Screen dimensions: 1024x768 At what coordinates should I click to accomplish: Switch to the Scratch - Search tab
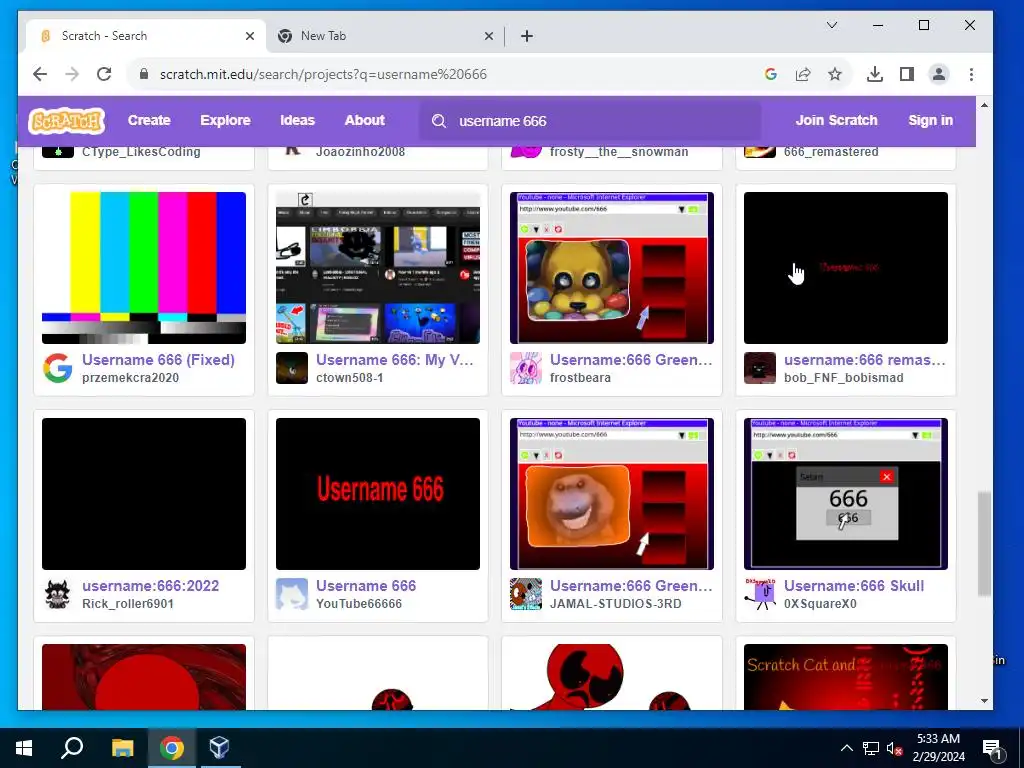146,36
